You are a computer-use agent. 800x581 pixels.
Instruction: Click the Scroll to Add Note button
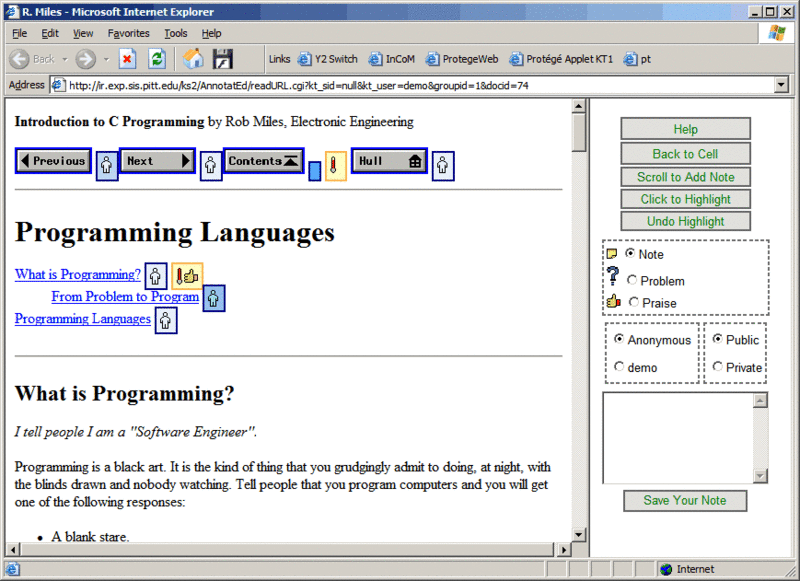685,177
